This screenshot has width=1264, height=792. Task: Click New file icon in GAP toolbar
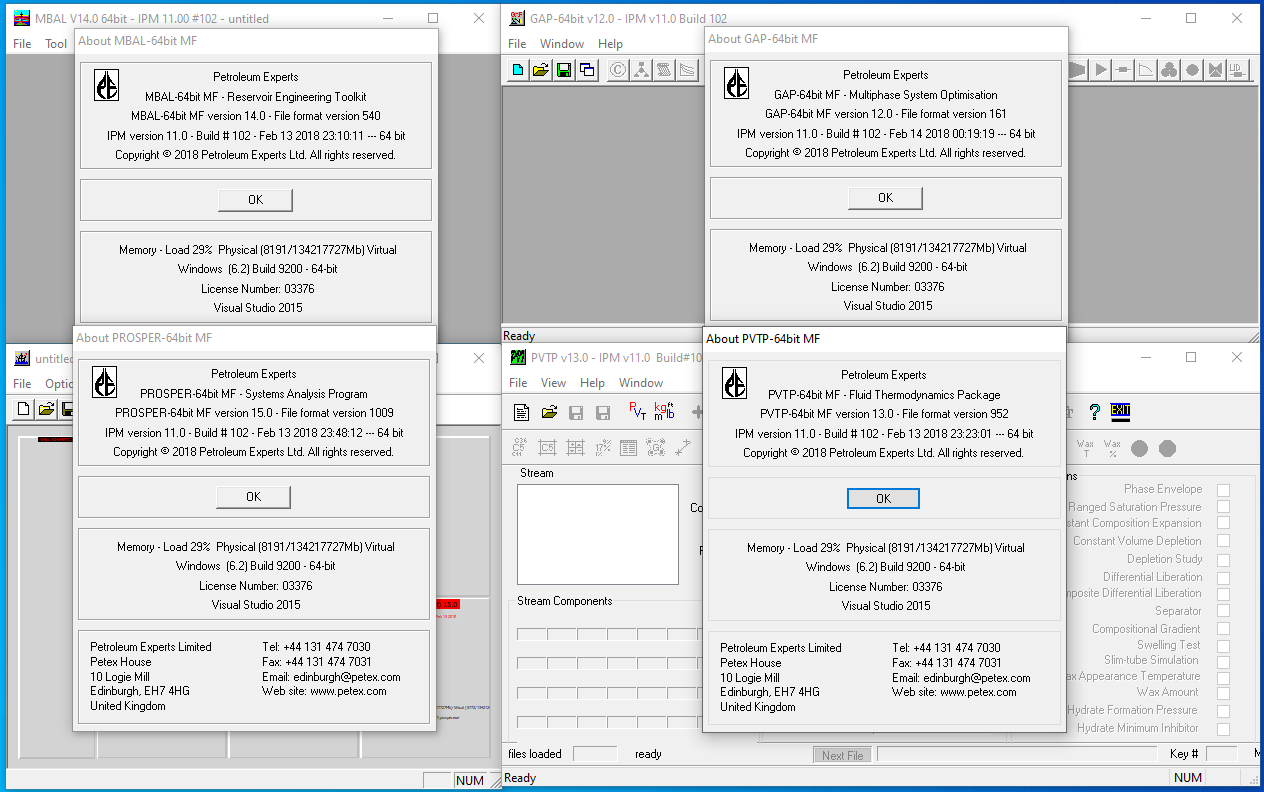coord(518,70)
